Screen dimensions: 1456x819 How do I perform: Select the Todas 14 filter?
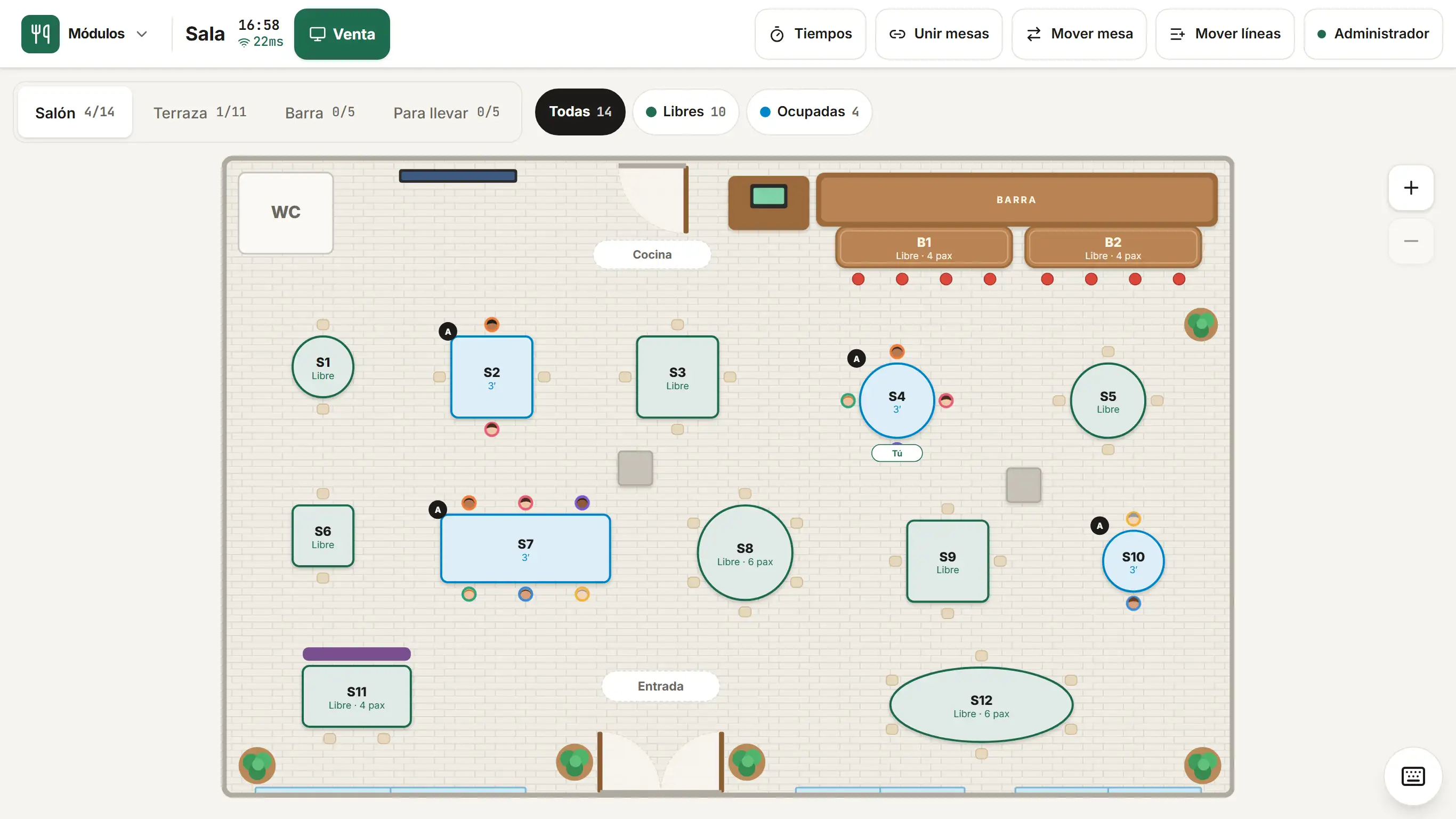pyautogui.click(x=580, y=112)
